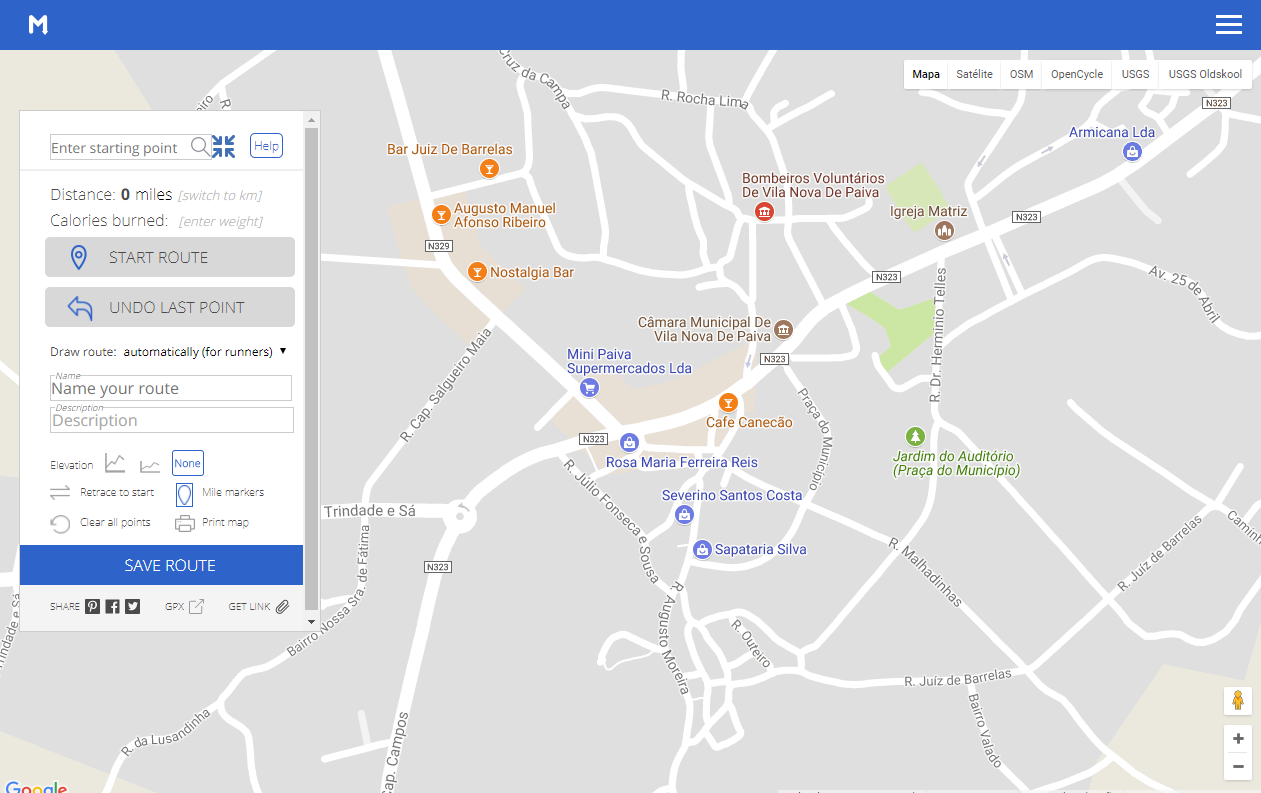Click enter weight link
This screenshot has height=793, width=1261.
coord(221,222)
